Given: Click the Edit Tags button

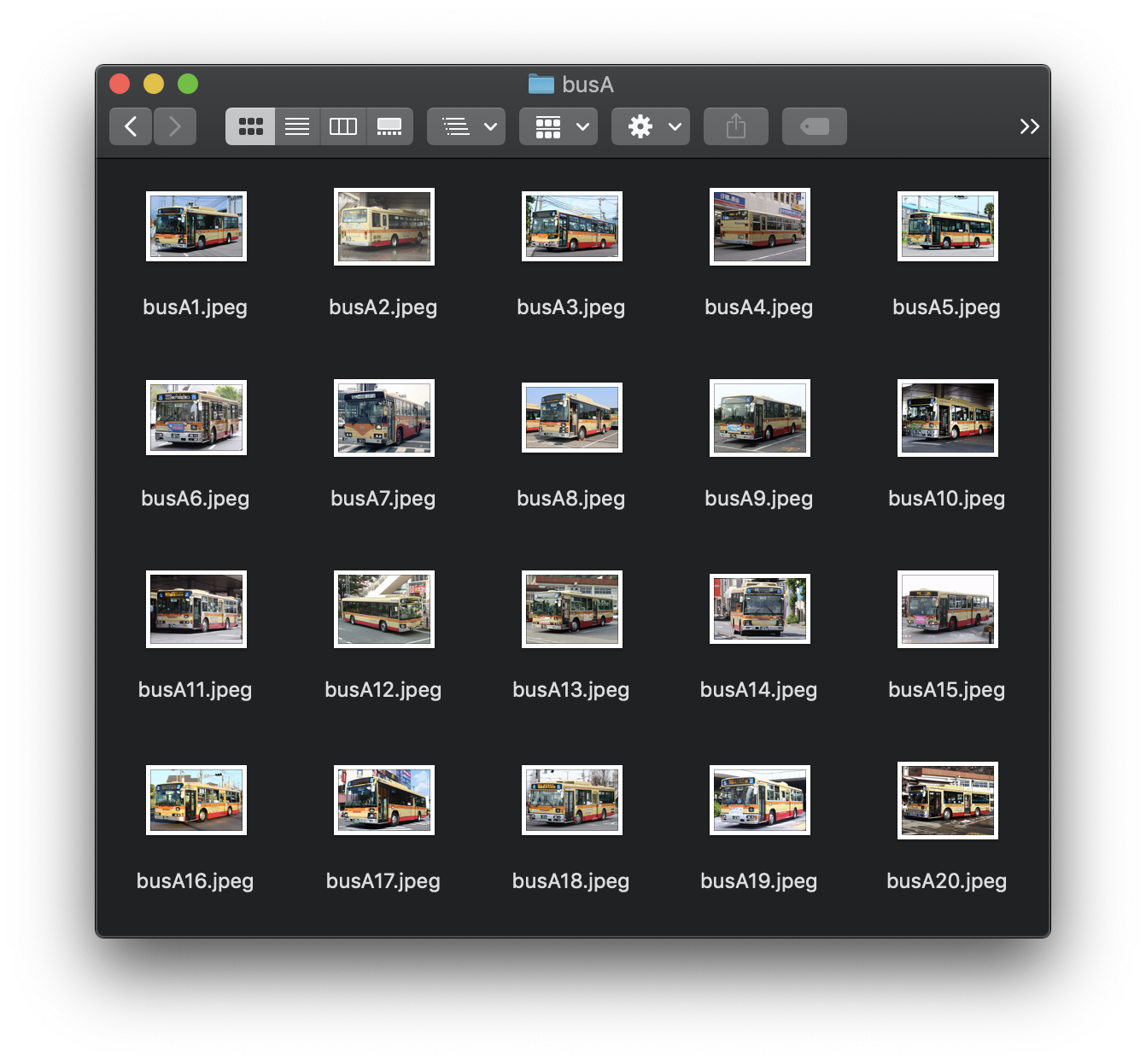Looking at the screenshot, I should [815, 126].
